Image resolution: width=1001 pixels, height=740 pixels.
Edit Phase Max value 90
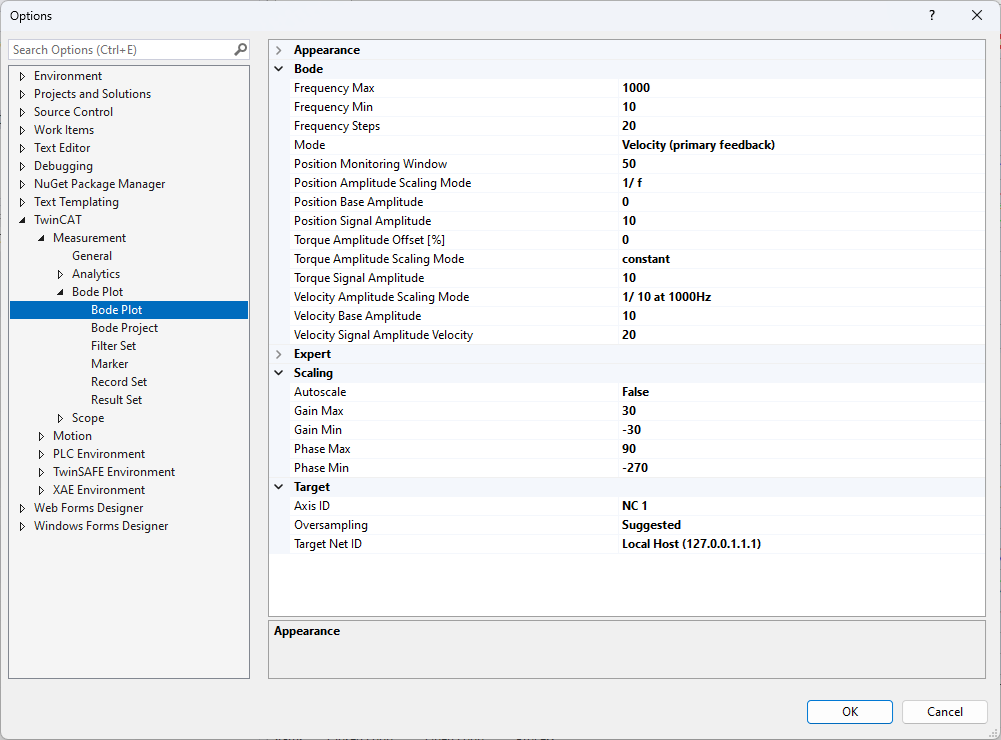801,449
